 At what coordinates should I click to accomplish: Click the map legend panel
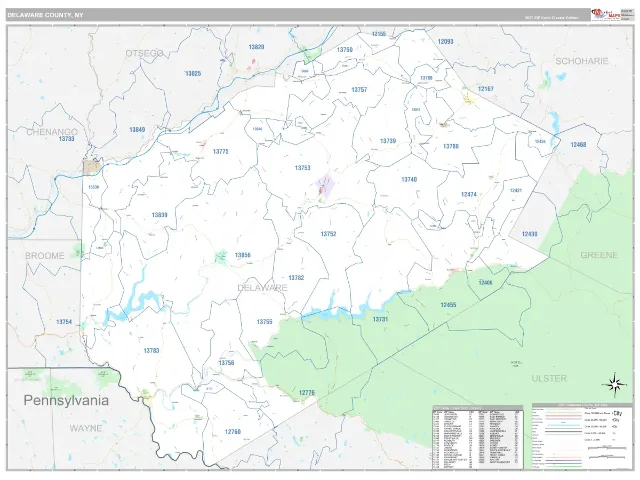coord(582,436)
